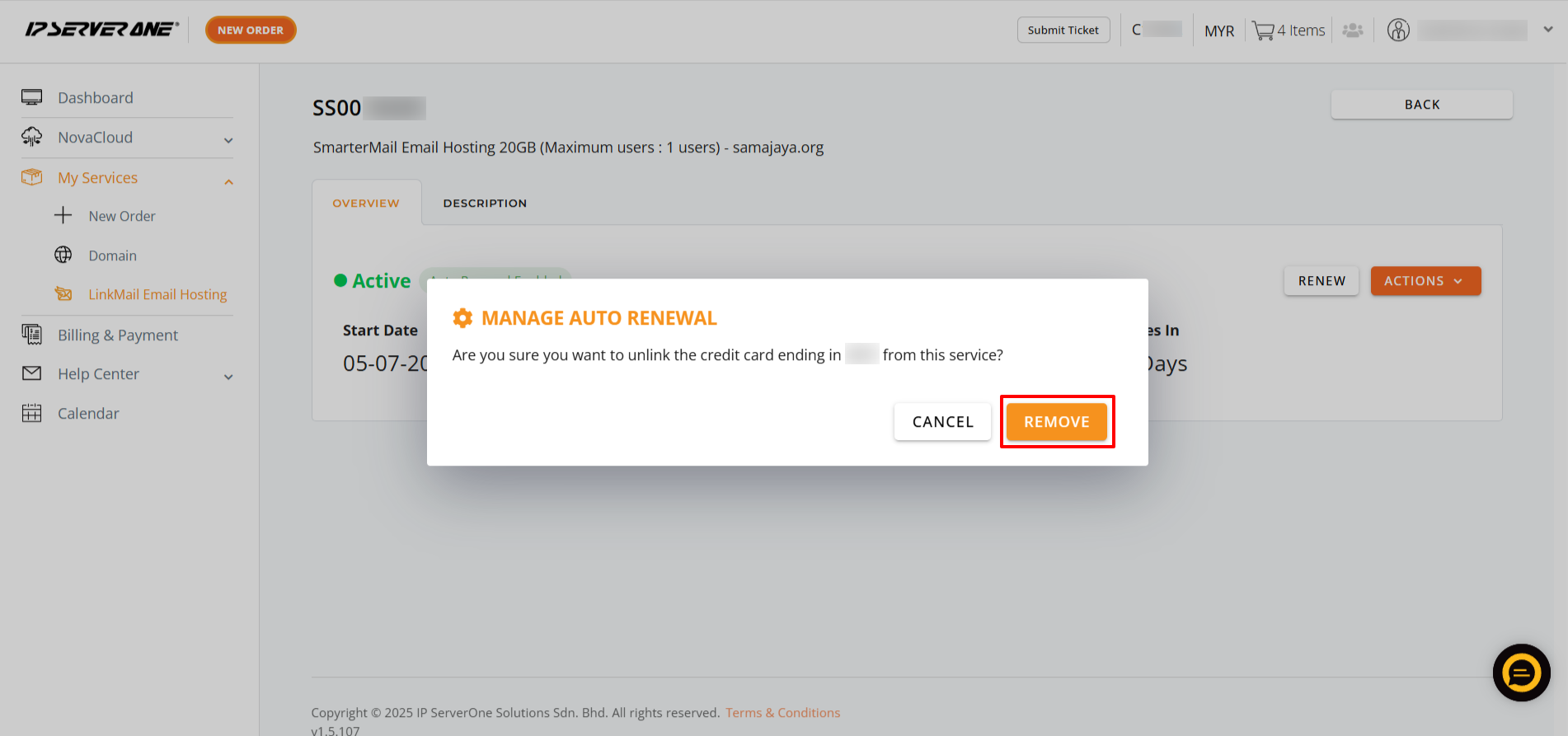Select the MYR currency selector
This screenshot has height=736, width=1568.
[x=1219, y=30]
